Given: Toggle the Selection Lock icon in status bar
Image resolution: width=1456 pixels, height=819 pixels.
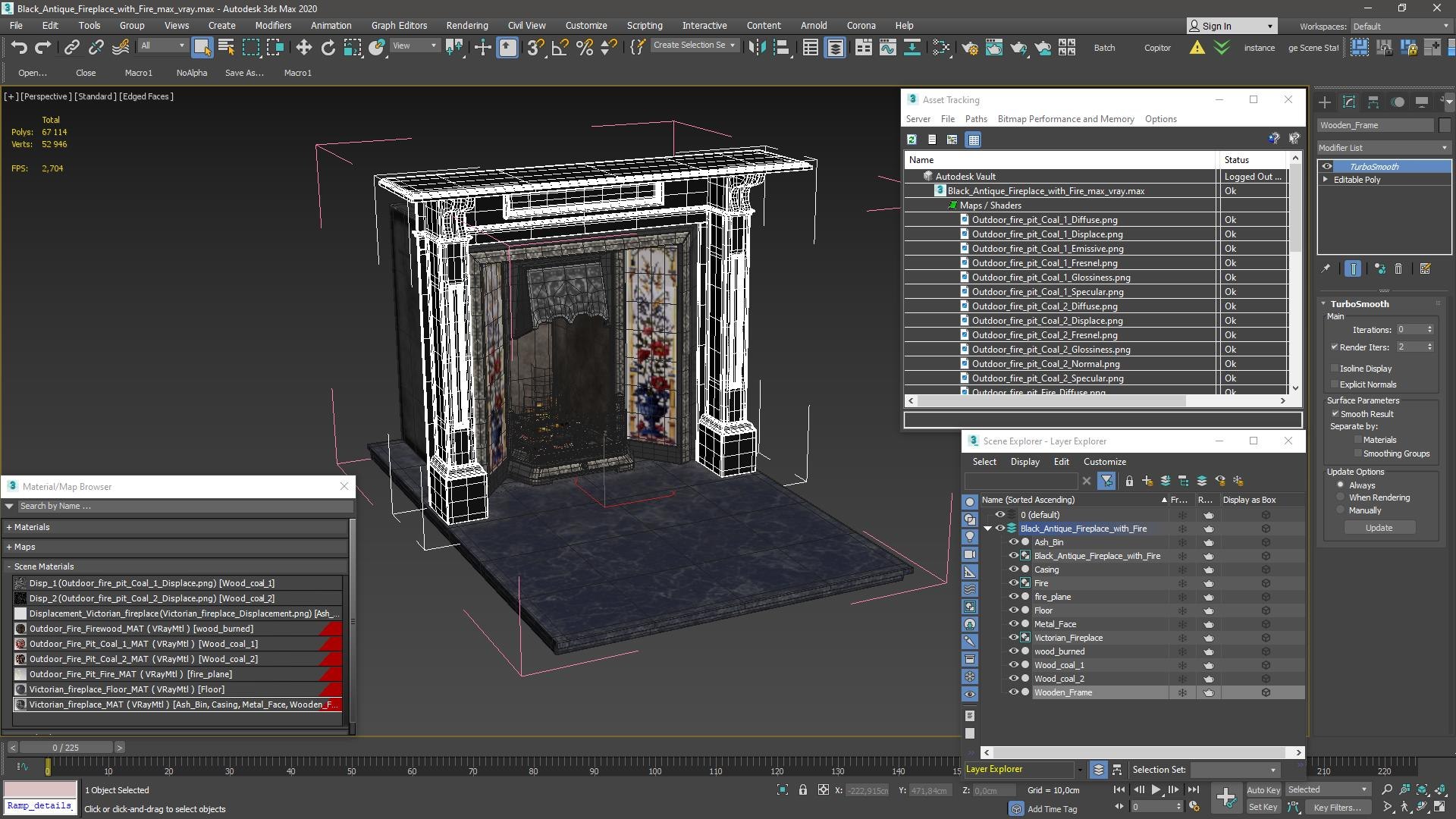Looking at the screenshot, I should click(803, 790).
